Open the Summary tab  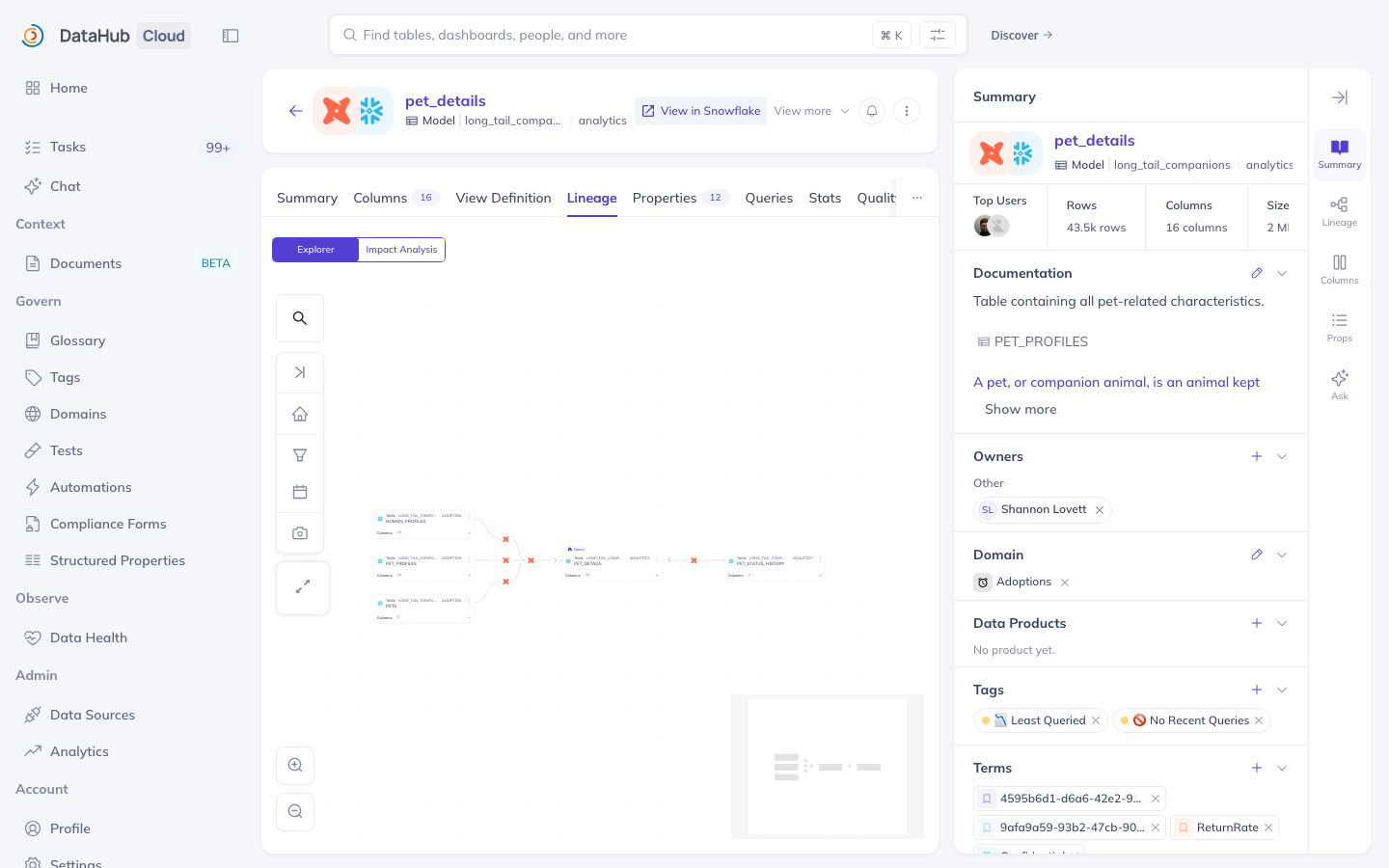[x=307, y=198]
